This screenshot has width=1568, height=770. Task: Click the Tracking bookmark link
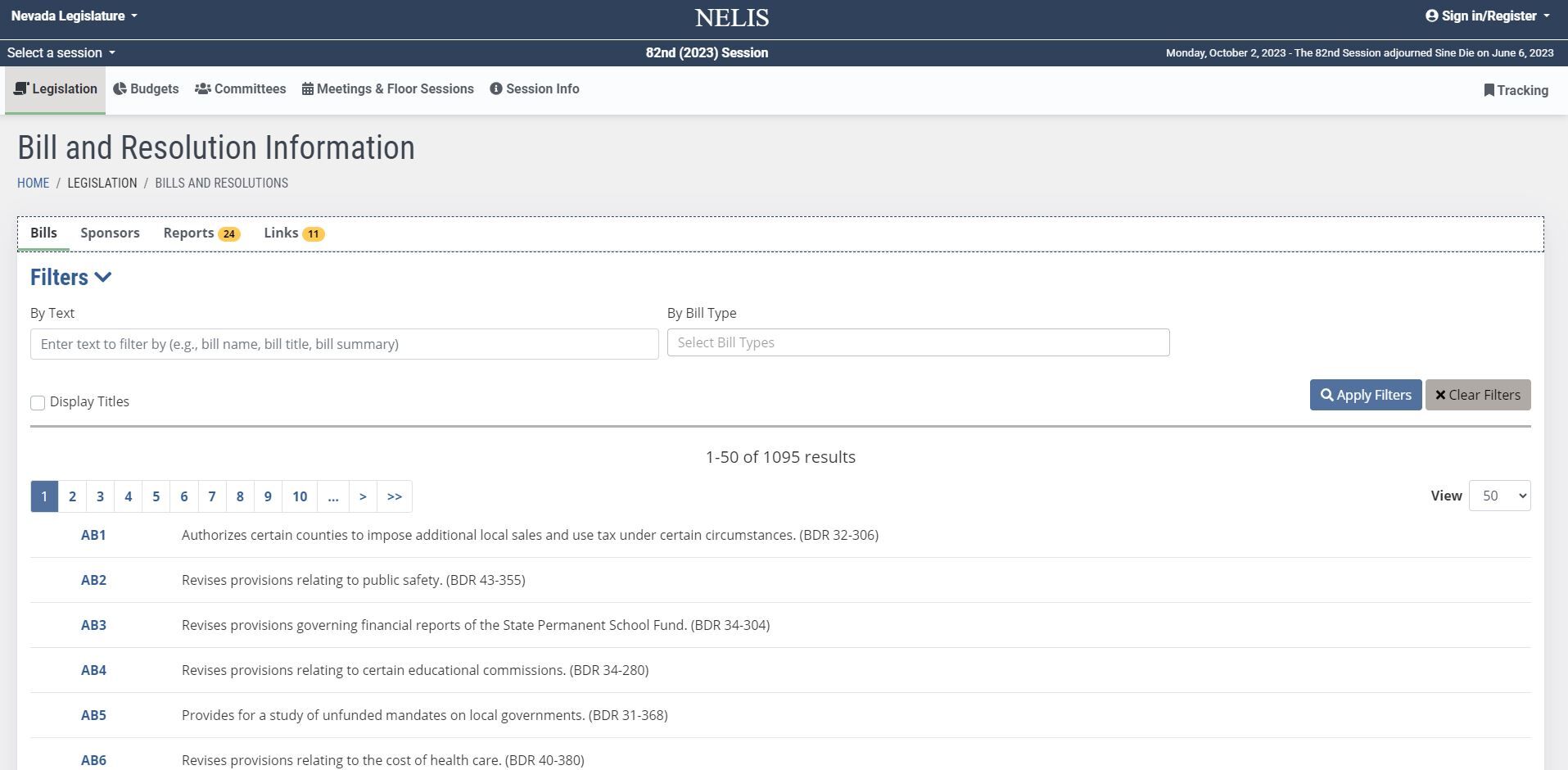(x=1516, y=90)
